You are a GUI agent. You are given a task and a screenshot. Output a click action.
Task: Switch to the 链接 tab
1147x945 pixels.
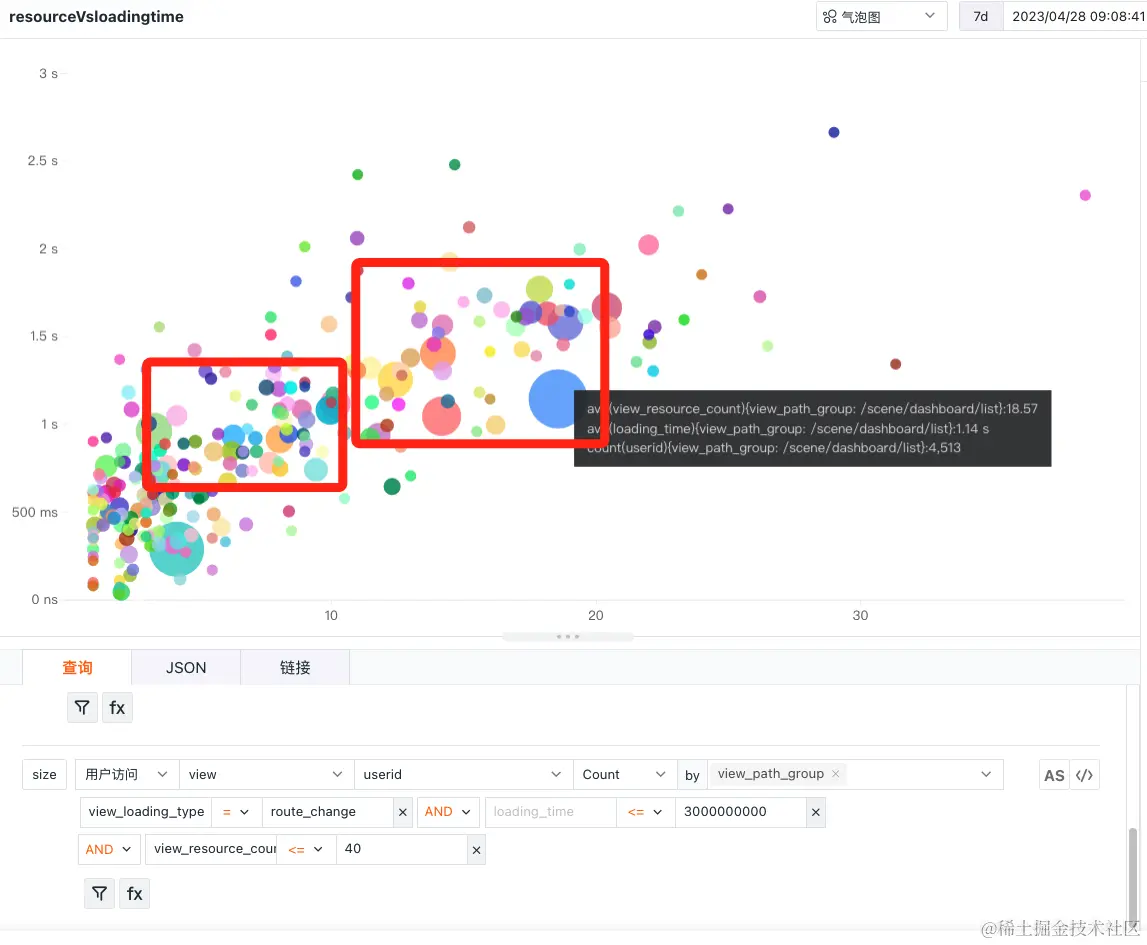pyautogui.click(x=295, y=667)
